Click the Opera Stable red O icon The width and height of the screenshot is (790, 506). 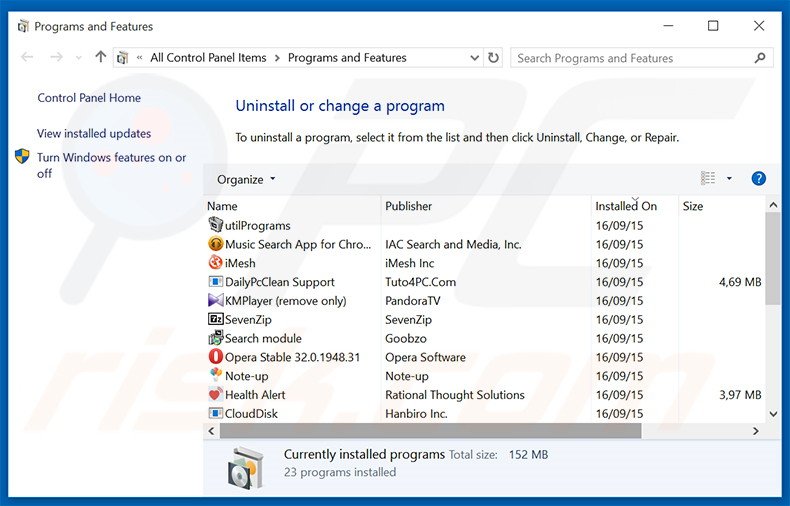point(216,357)
